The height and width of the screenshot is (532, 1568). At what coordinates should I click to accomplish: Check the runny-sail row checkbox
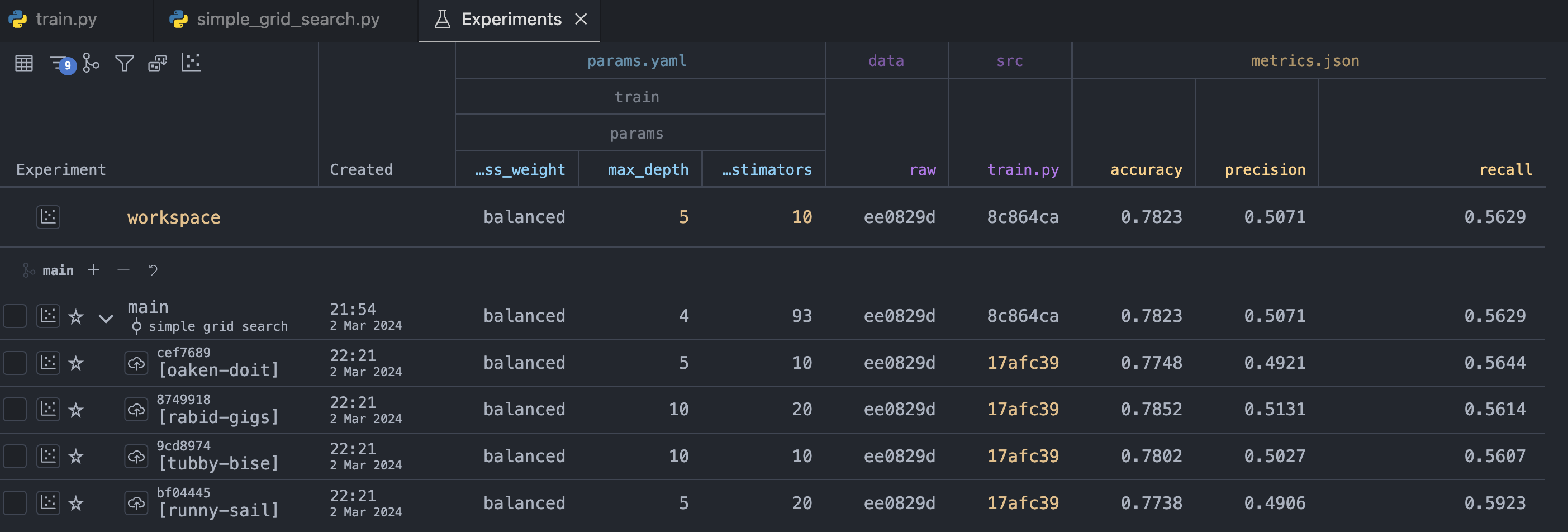pyautogui.click(x=15, y=503)
